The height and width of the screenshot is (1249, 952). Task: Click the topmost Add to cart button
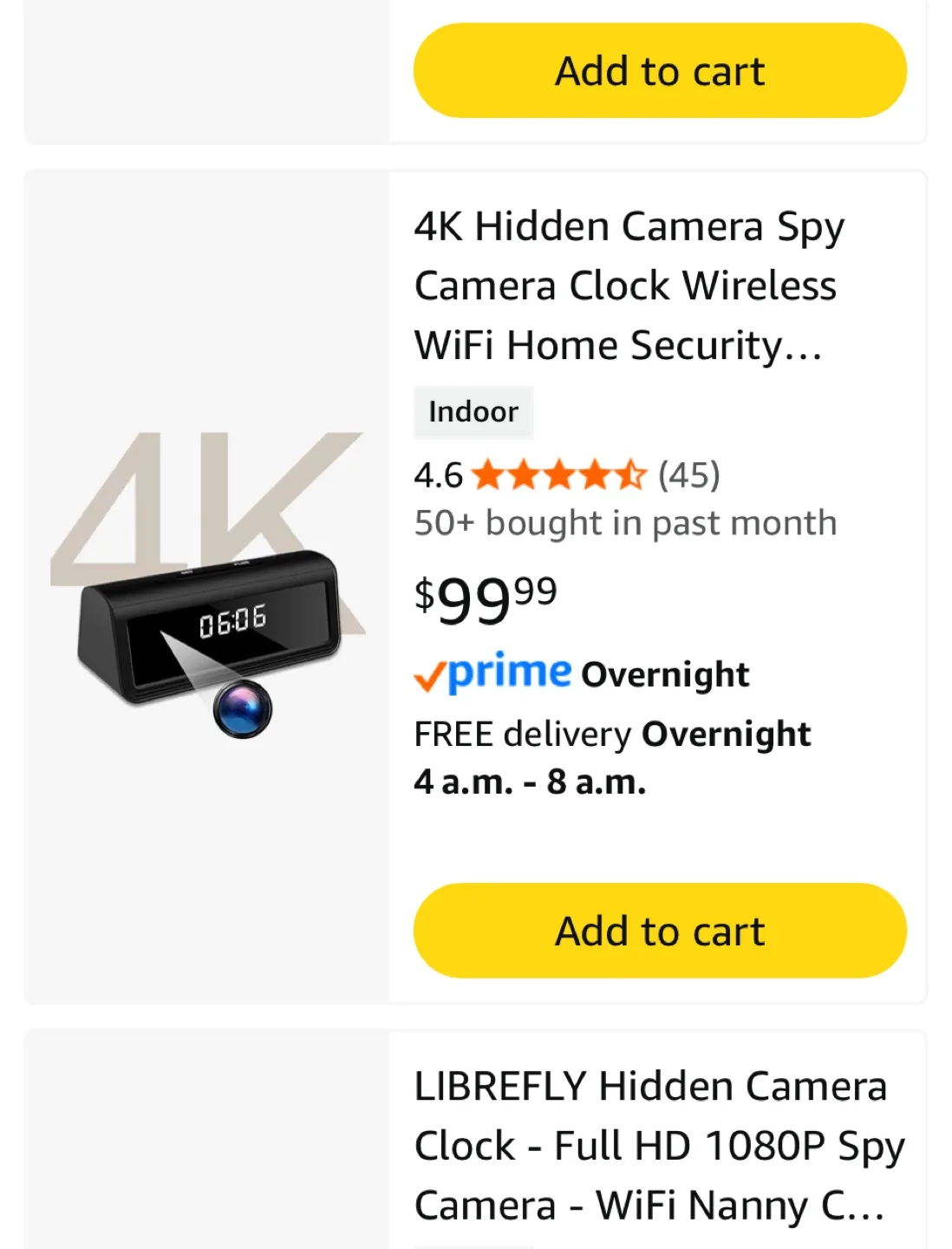pos(660,70)
